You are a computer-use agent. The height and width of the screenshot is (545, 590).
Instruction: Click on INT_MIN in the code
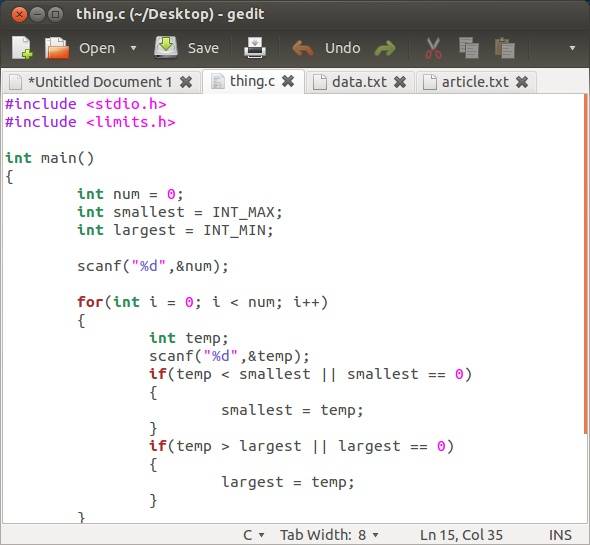click(234, 230)
